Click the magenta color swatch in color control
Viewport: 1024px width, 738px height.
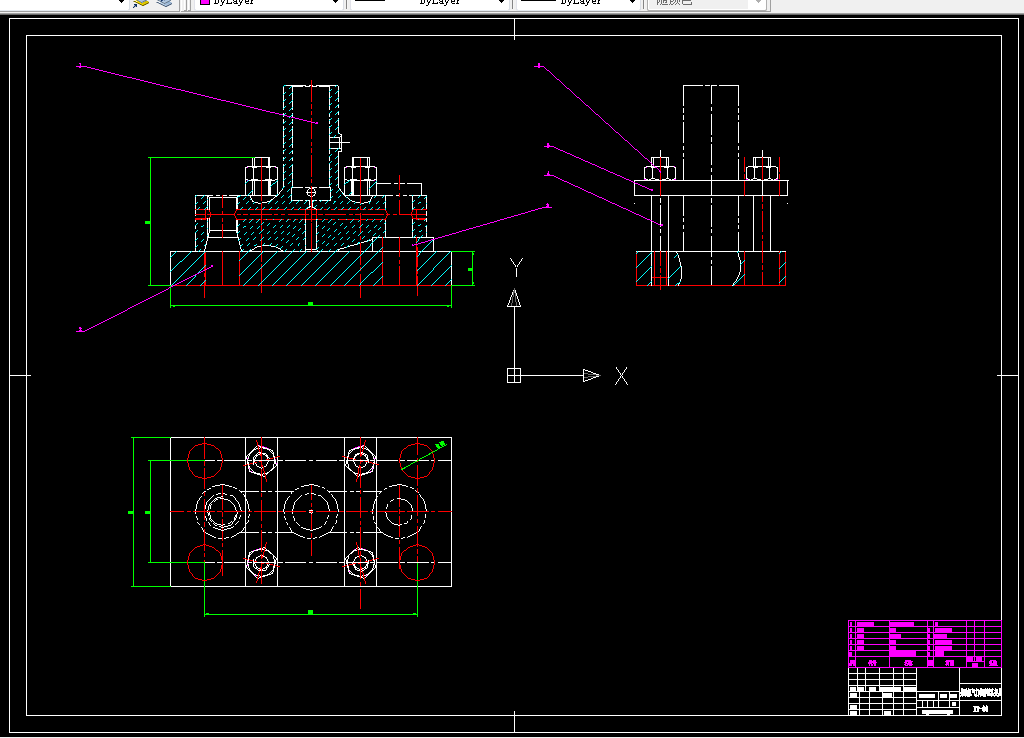204,2
